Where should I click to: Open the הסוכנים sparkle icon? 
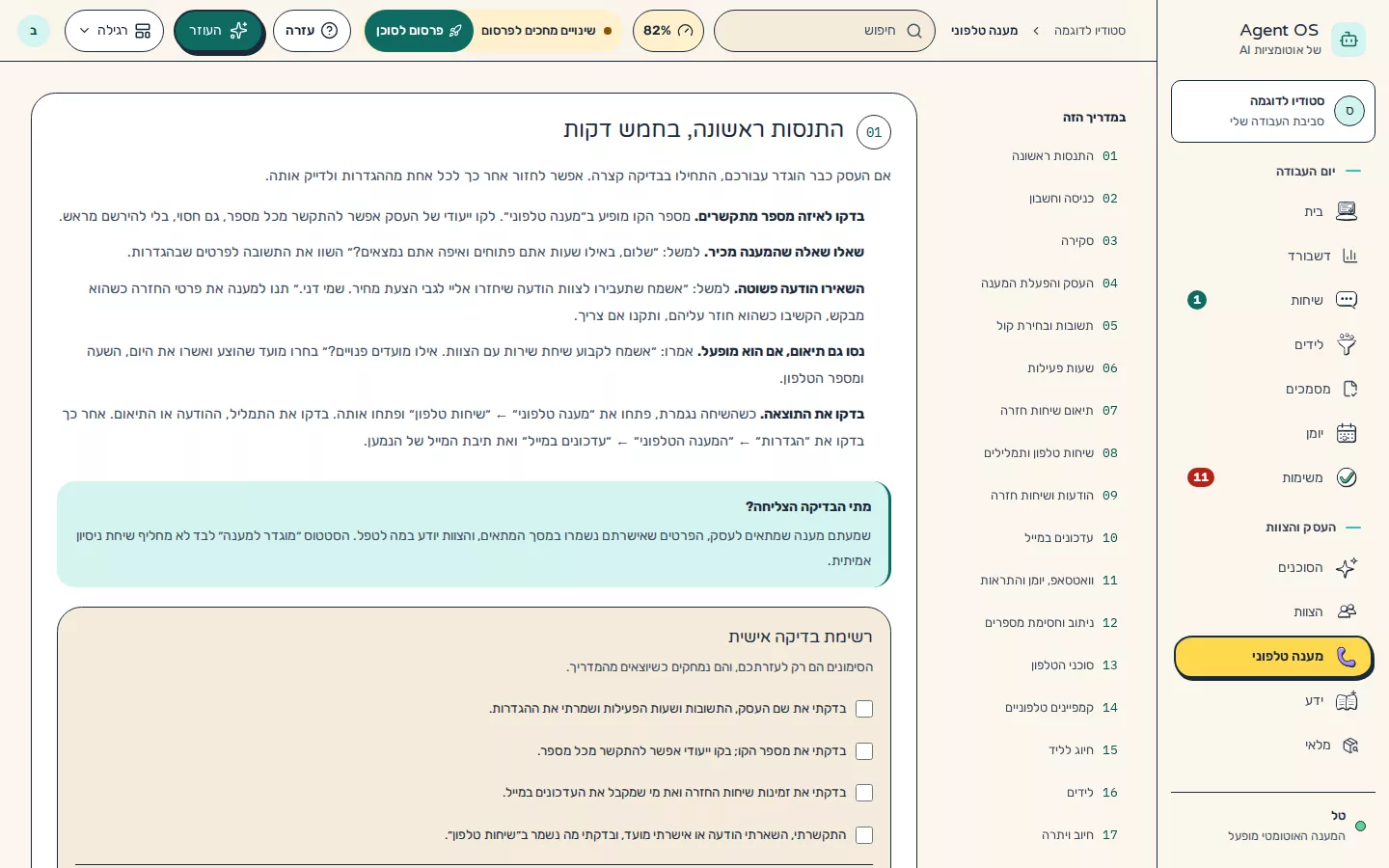(1347, 567)
